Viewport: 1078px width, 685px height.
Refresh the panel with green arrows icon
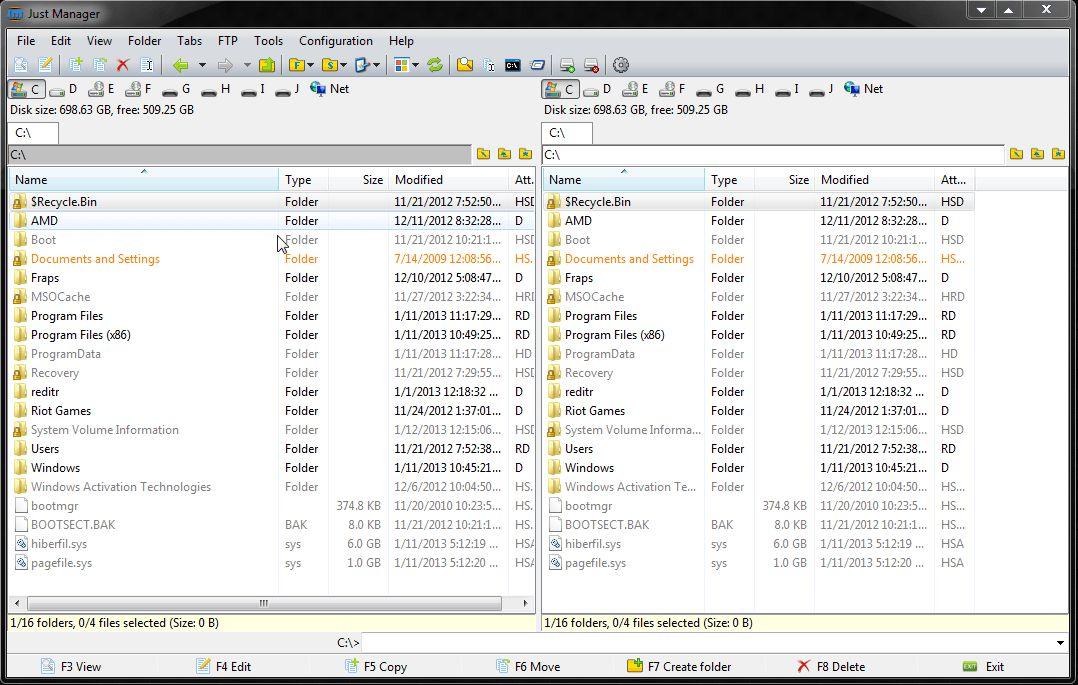coord(434,65)
